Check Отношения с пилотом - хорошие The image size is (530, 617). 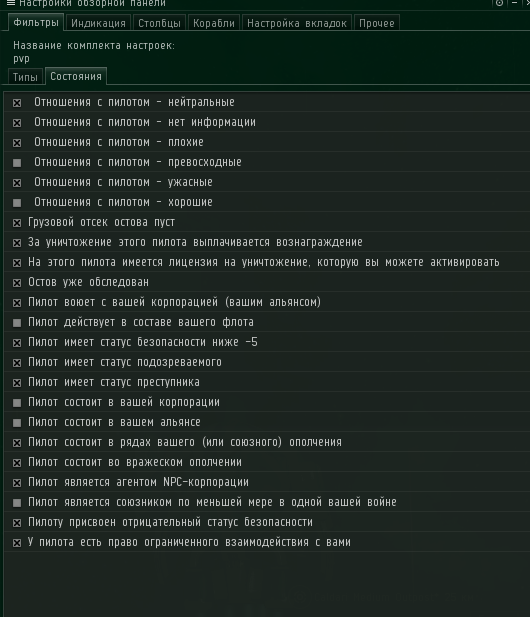[17, 203]
